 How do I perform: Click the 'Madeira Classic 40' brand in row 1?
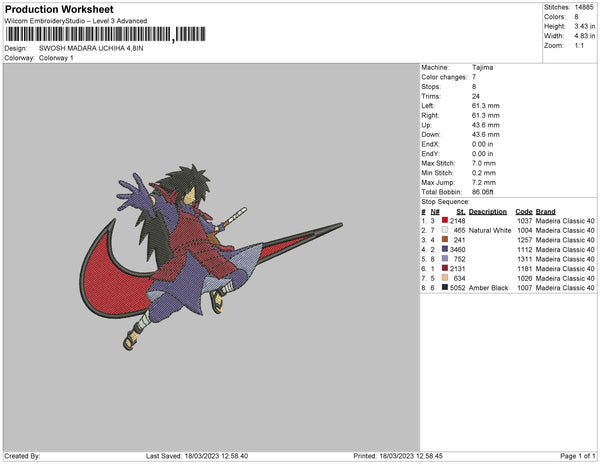point(565,221)
